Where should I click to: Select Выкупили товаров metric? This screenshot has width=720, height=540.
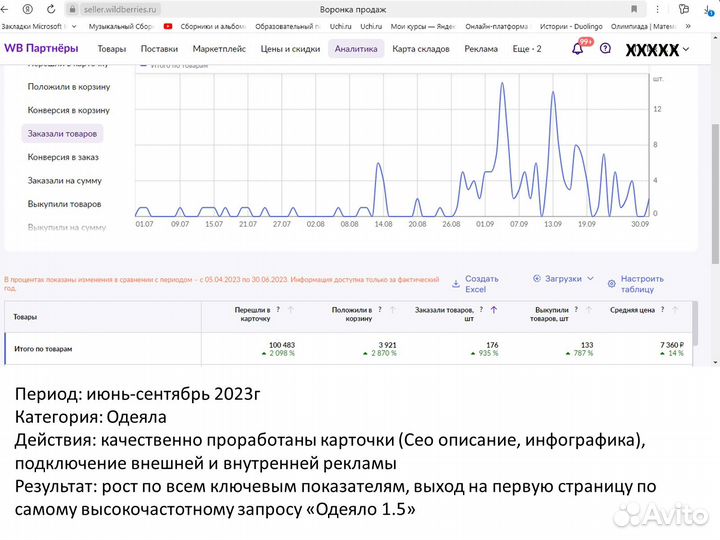tap(64, 204)
